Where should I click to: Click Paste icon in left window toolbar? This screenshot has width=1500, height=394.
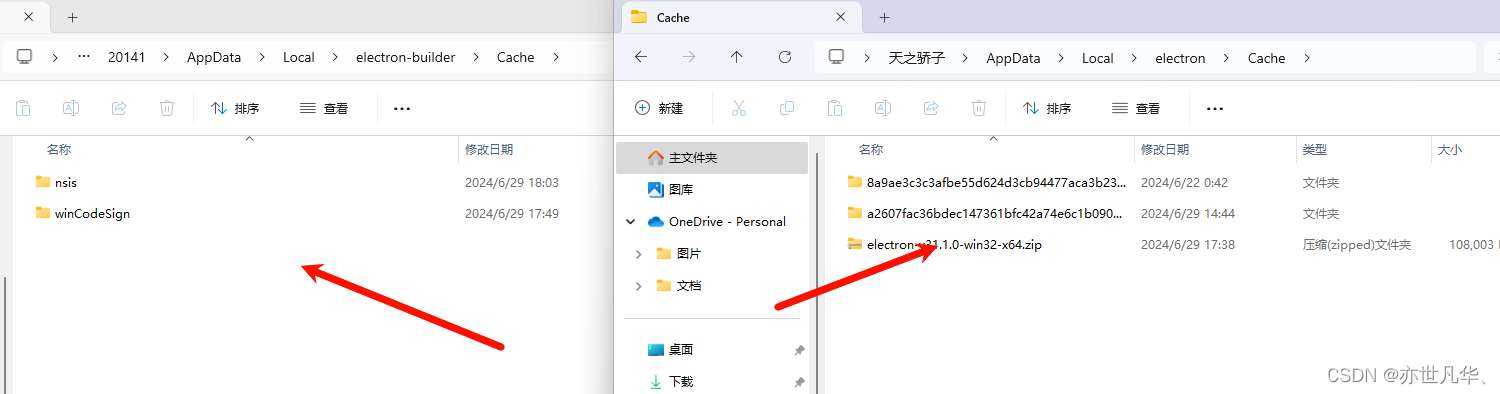coord(23,108)
